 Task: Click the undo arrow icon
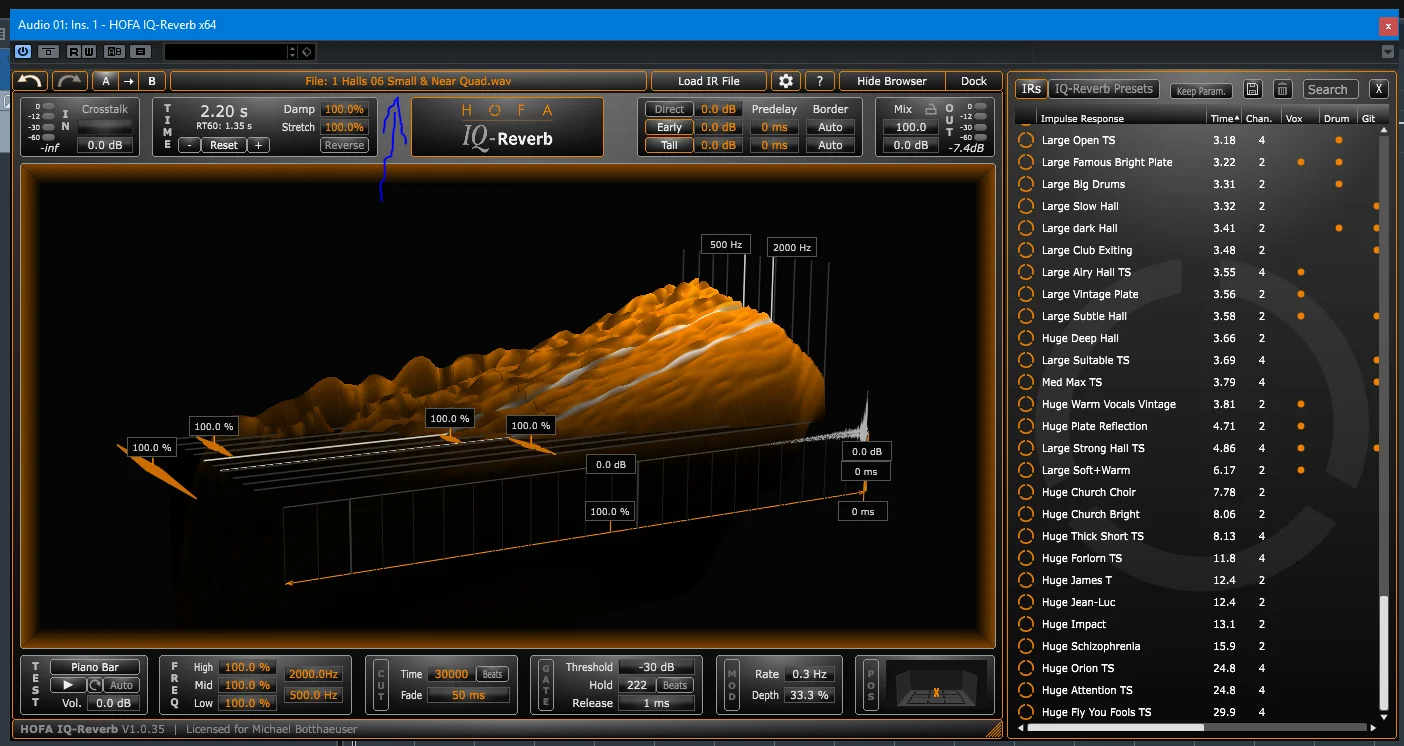tap(31, 81)
